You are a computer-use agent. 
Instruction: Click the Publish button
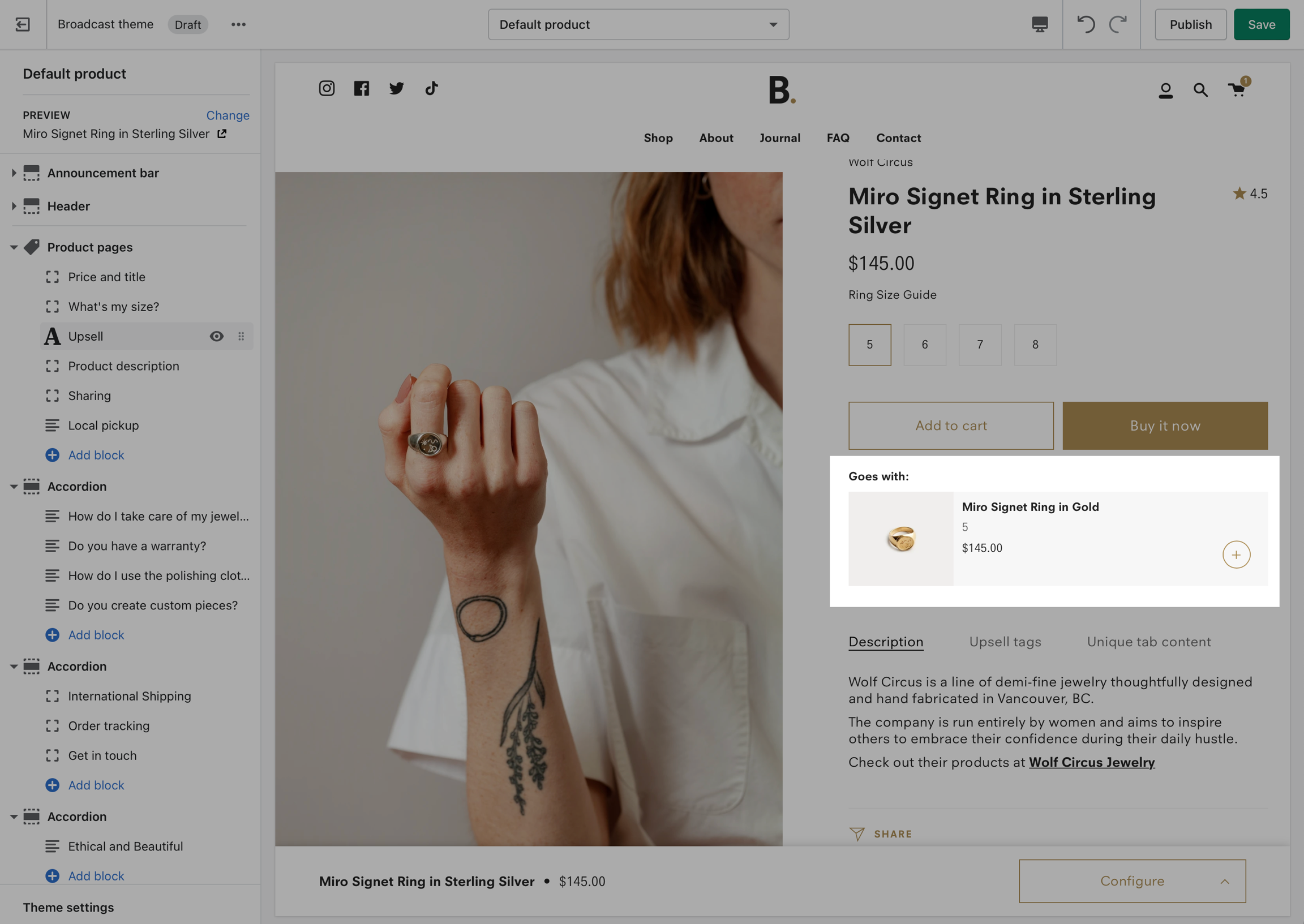[1190, 24]
